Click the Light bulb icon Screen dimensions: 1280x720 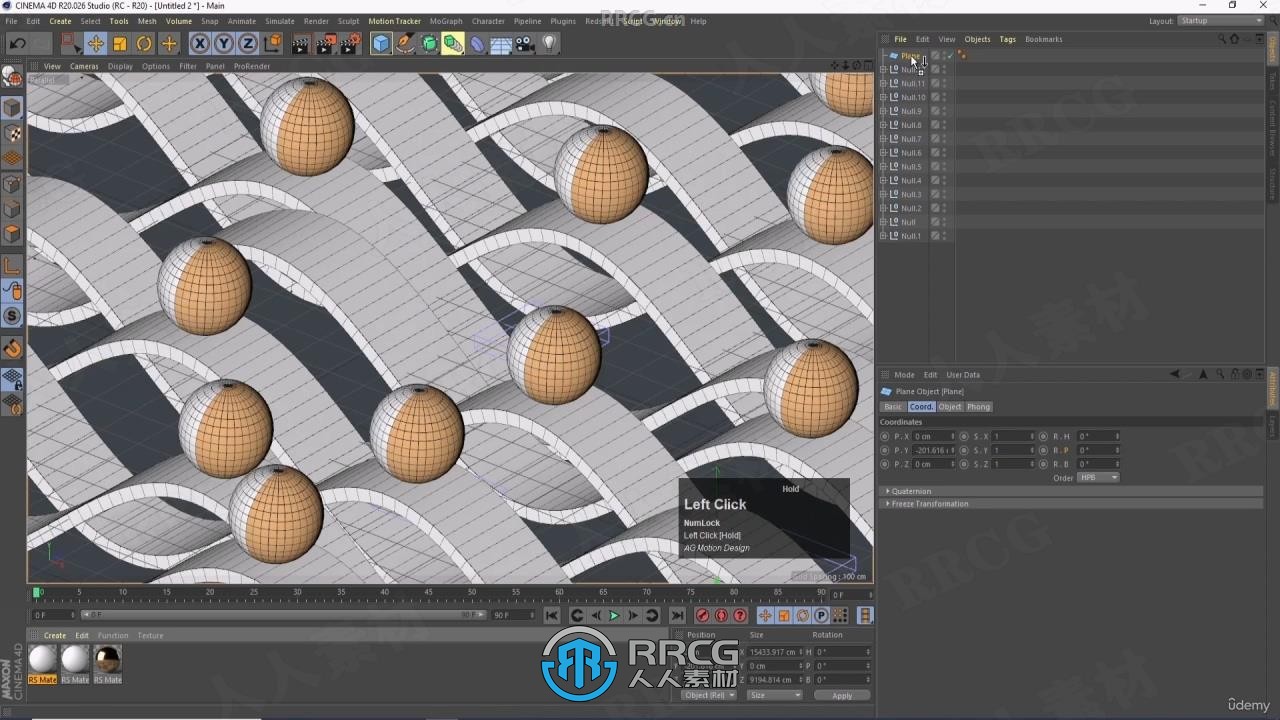point(549,43)
